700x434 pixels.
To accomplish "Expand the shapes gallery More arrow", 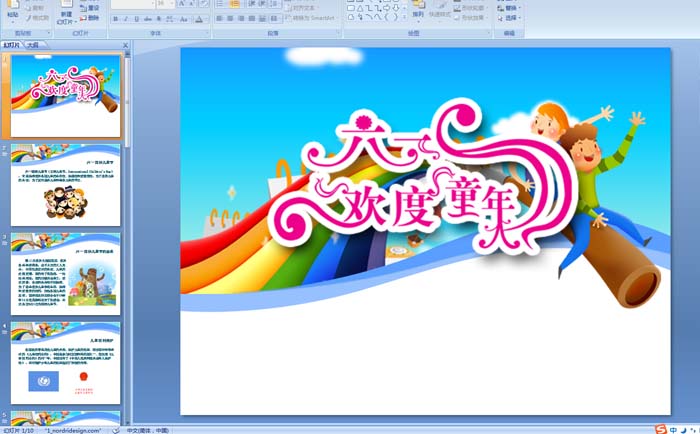I will pos(404,17).
